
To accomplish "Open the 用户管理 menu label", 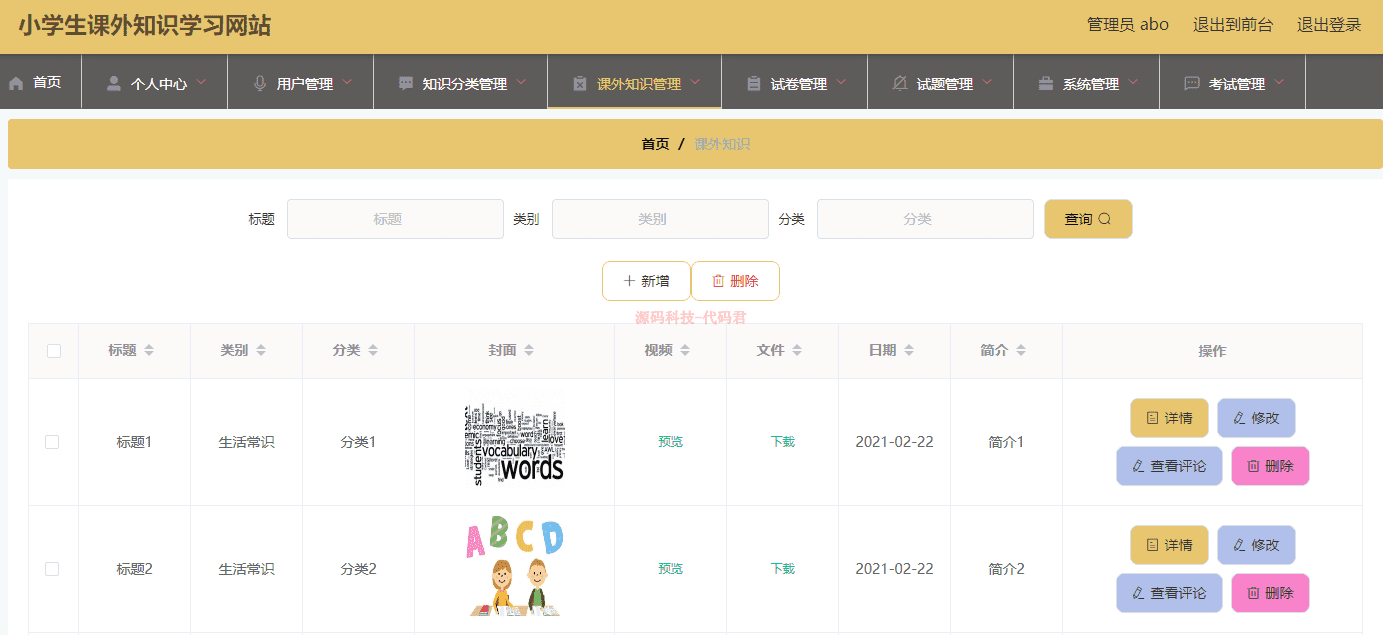I will tap(304, 84).
